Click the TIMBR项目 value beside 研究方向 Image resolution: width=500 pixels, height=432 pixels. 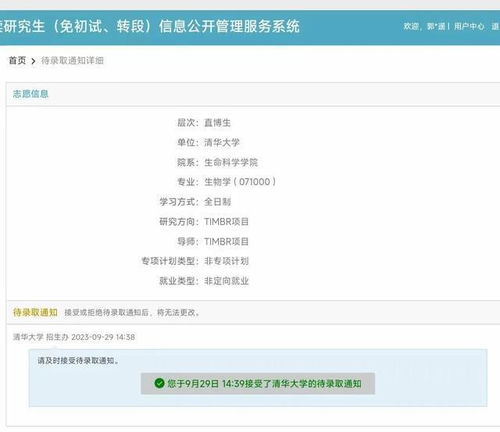coord(226,222)
